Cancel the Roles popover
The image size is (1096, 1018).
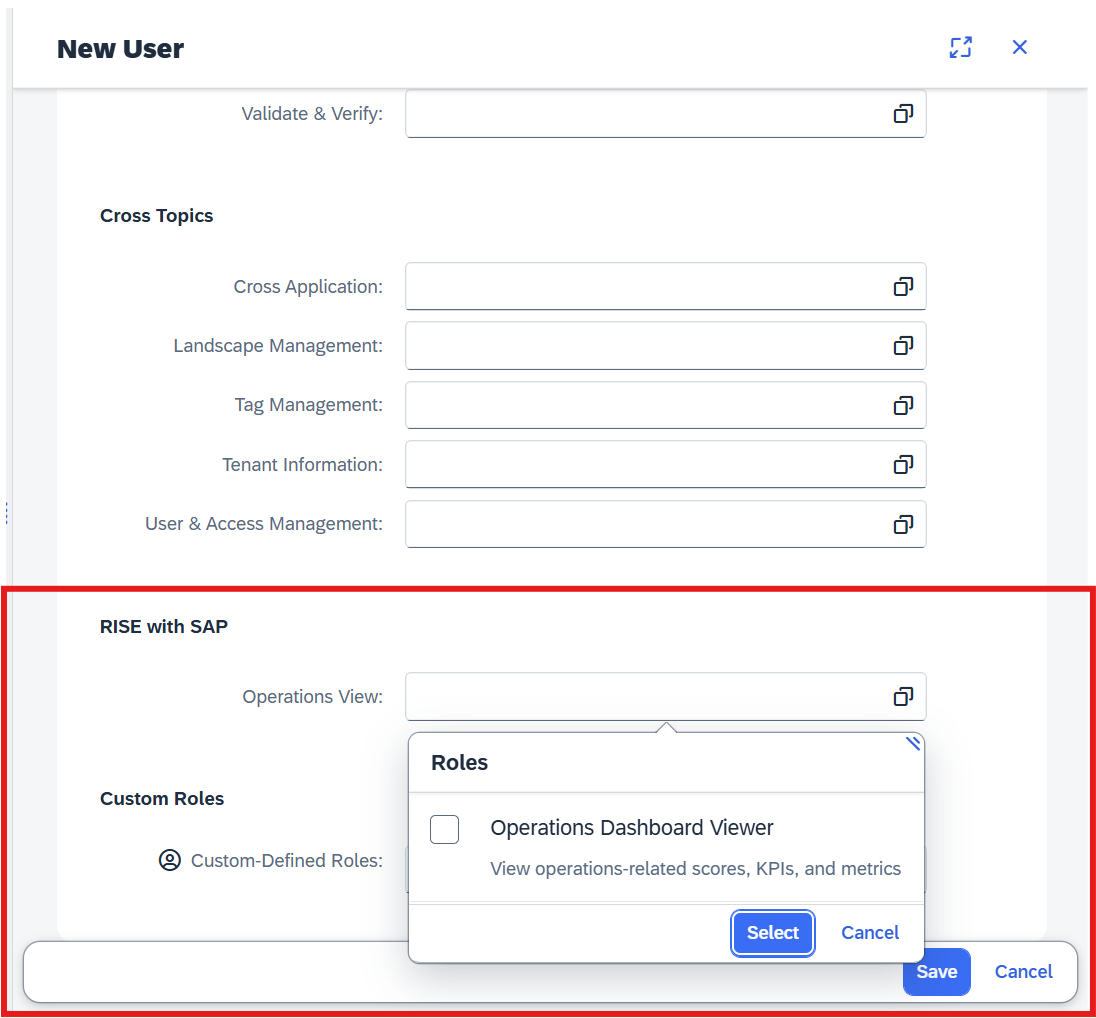[870, 933]
